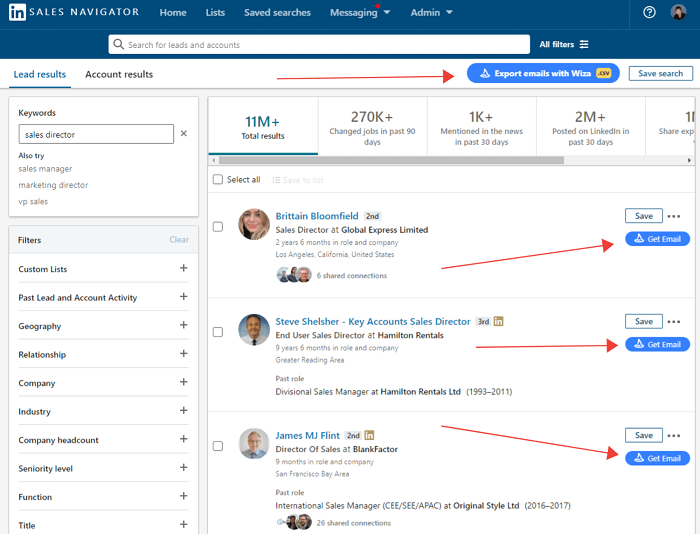Viewport: 700px width, 534px height.
Task: Expand the Seniority level filter
Action: click(183, 469)
